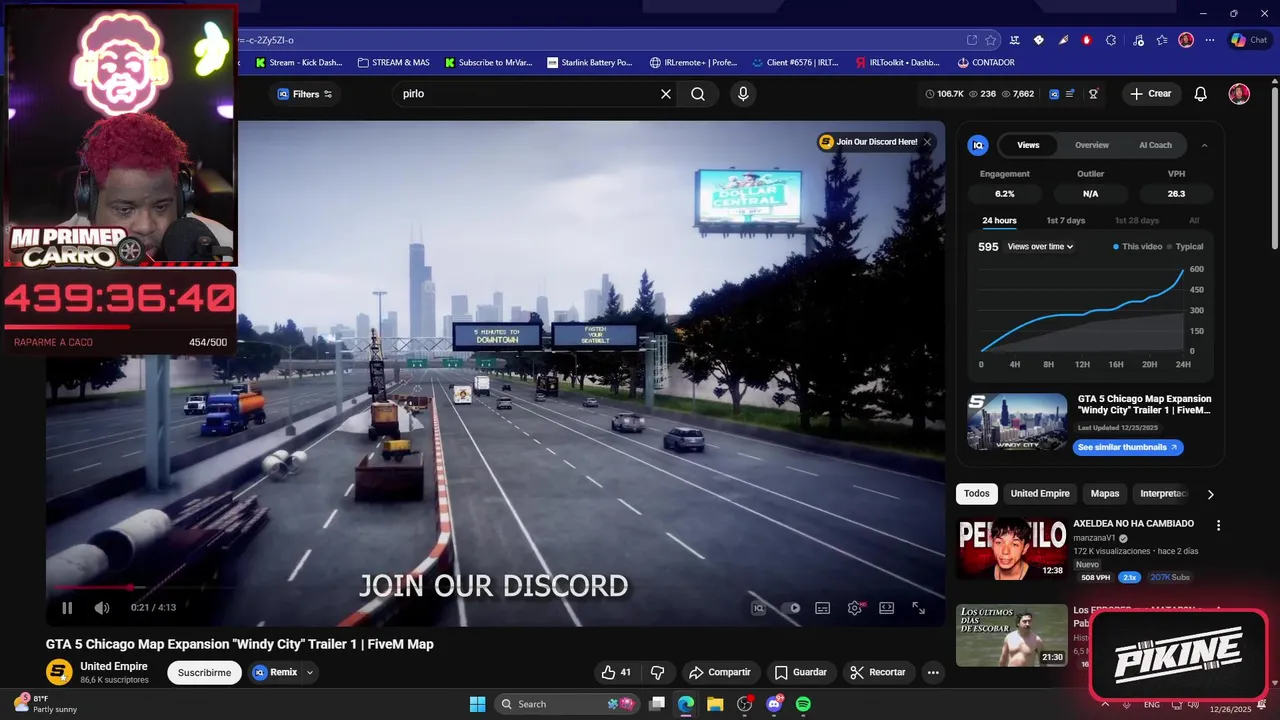The width and height of the screenshot is (1280, 720).
Task: Click the vidIQ Remix button
Action: [275, 672]
